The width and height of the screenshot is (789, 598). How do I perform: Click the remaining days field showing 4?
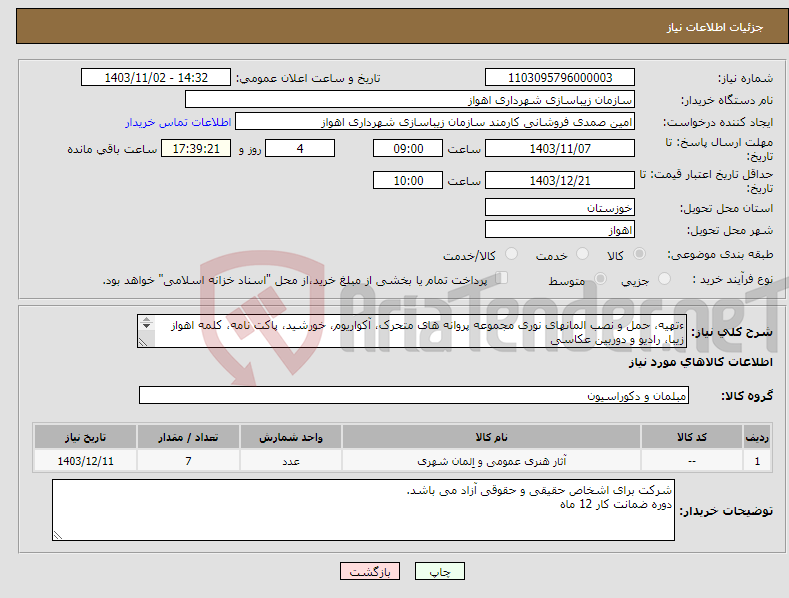click(x=300, y=148)
